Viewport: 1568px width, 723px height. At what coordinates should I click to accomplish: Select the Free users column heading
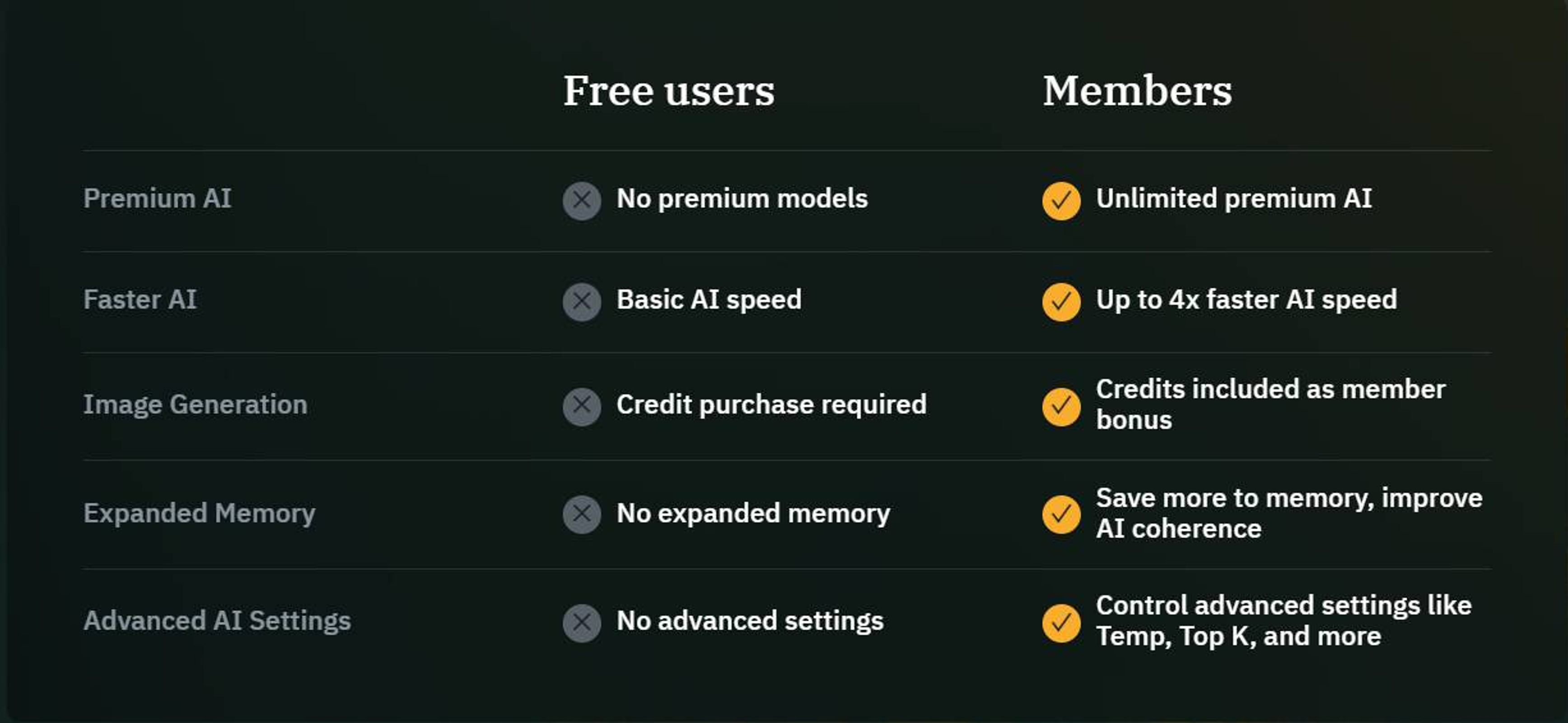click(668, 91)
